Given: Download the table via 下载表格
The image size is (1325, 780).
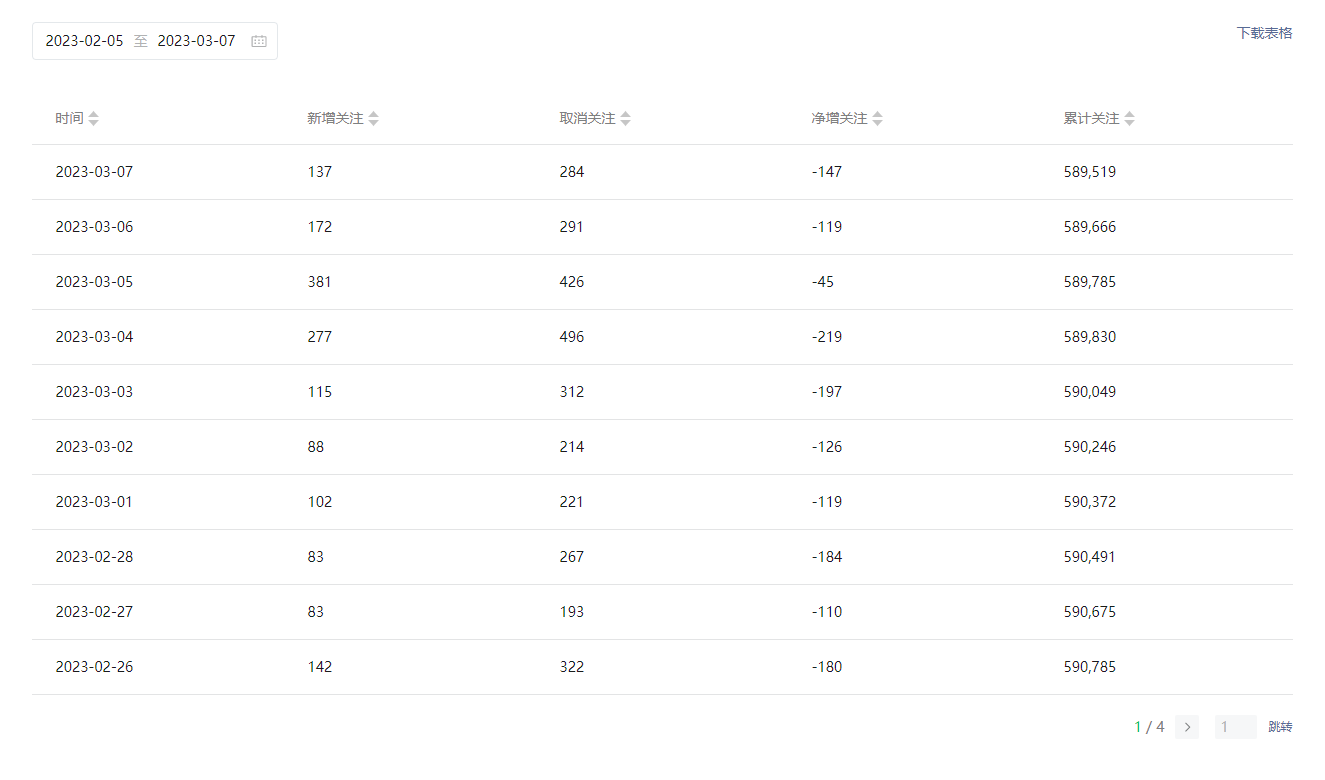Looking at the screenshot, I should coord(1264,33).
